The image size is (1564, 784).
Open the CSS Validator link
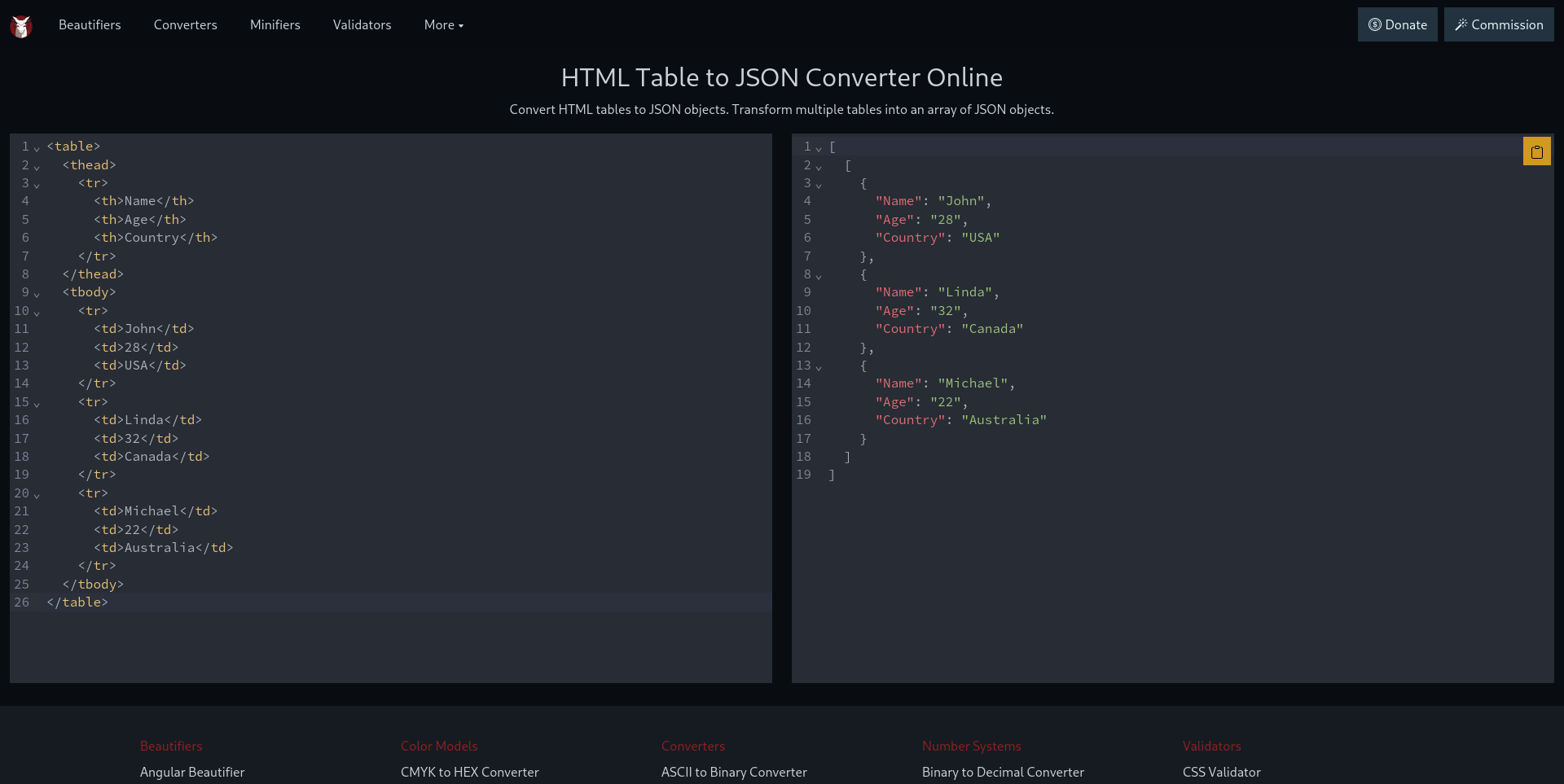[1222, 772]
